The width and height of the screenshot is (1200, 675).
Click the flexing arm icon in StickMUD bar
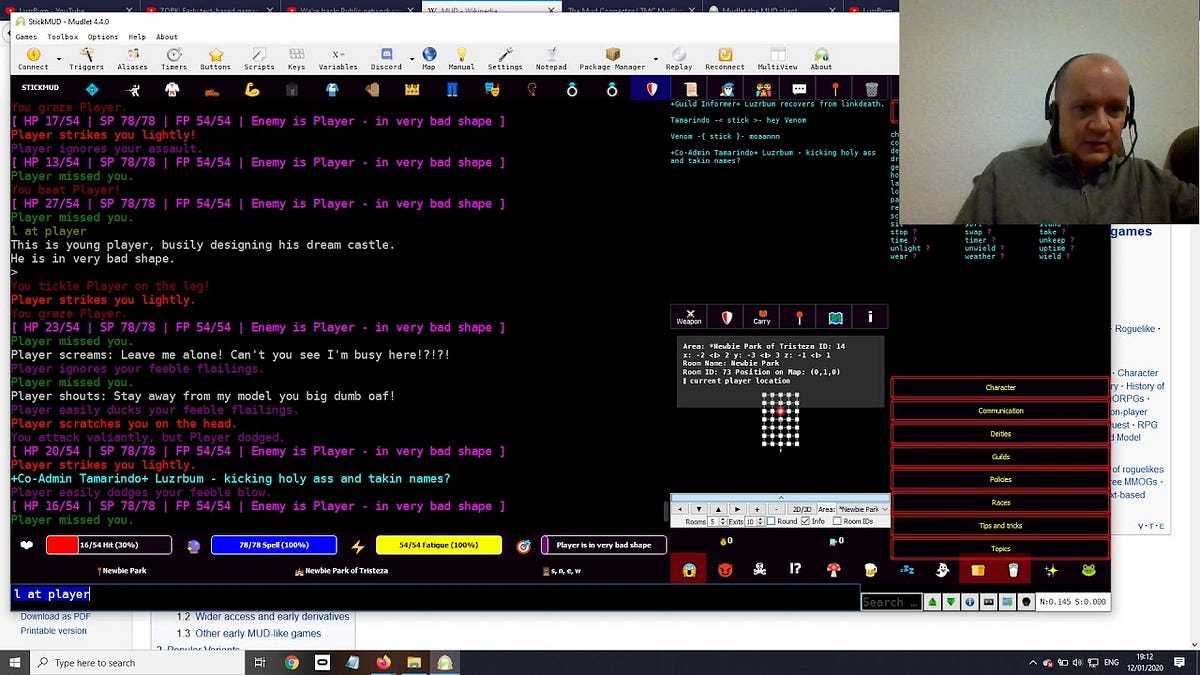tap(252, 89)
